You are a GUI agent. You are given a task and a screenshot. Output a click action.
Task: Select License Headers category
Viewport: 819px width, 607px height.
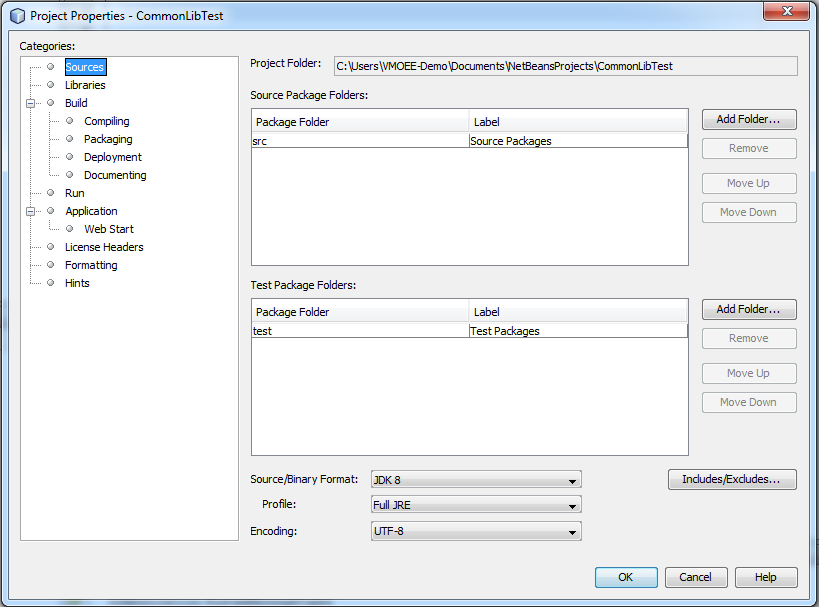pyautogui.click(x=104, y=247)
